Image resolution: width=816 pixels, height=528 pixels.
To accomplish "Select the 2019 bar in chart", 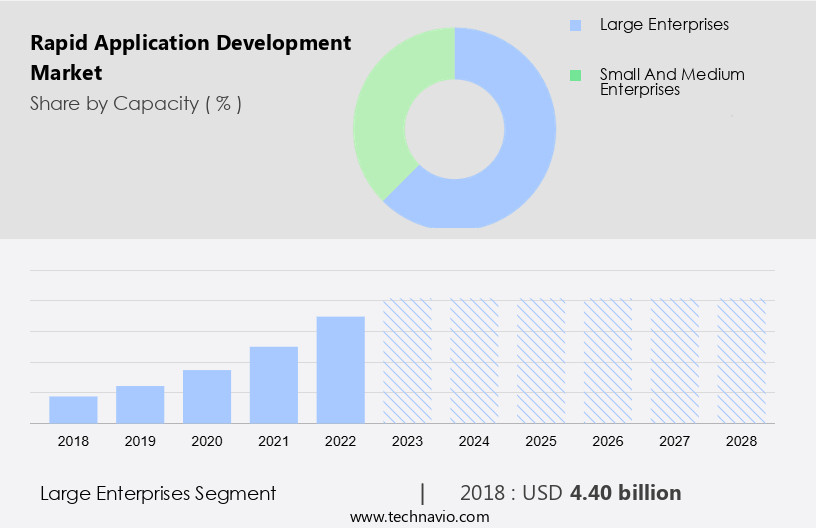I will coord(140,404).
